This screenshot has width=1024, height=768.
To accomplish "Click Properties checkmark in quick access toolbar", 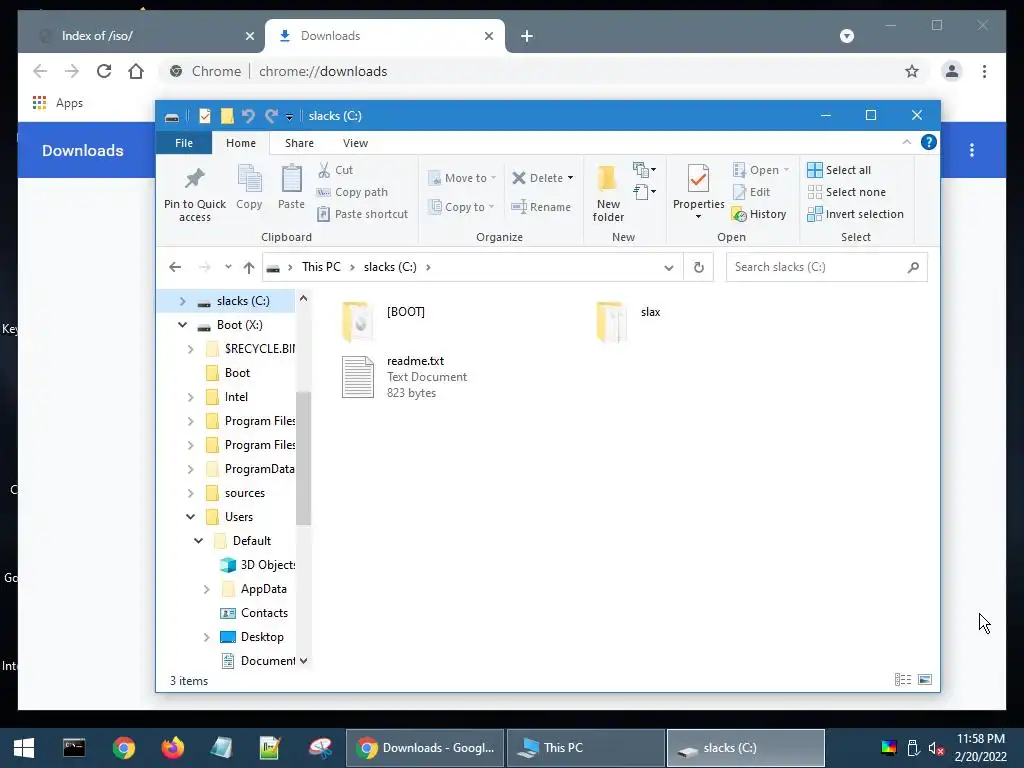I will tap(205, 116).
